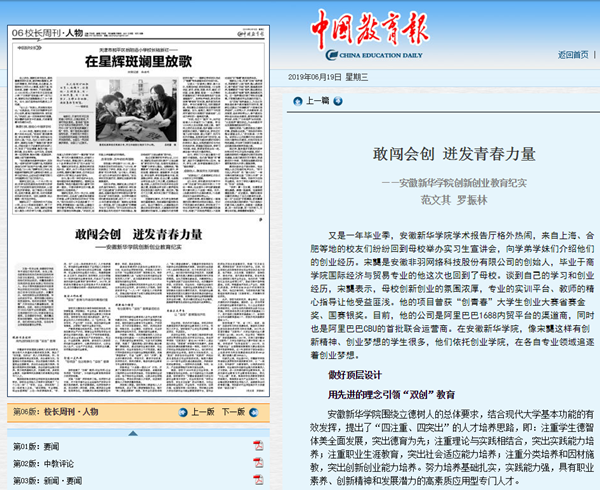
Task: Click the 第06版：校长周刊·人物 current page label
Action: [56, 412]
